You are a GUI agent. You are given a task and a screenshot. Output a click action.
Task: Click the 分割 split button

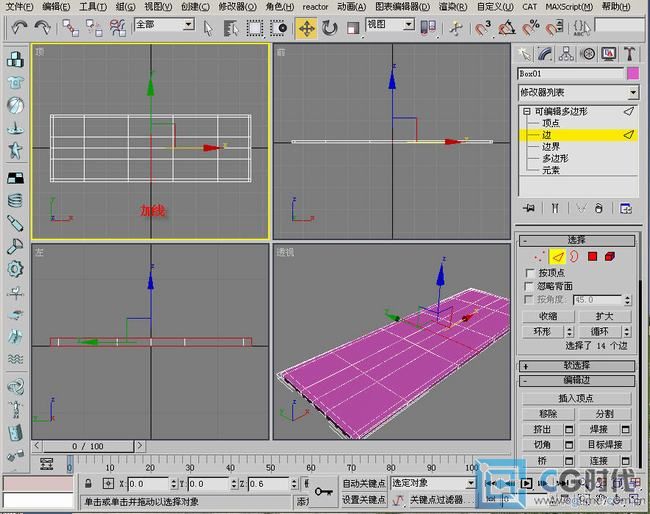pyautogui.click(x=605, y=414)
